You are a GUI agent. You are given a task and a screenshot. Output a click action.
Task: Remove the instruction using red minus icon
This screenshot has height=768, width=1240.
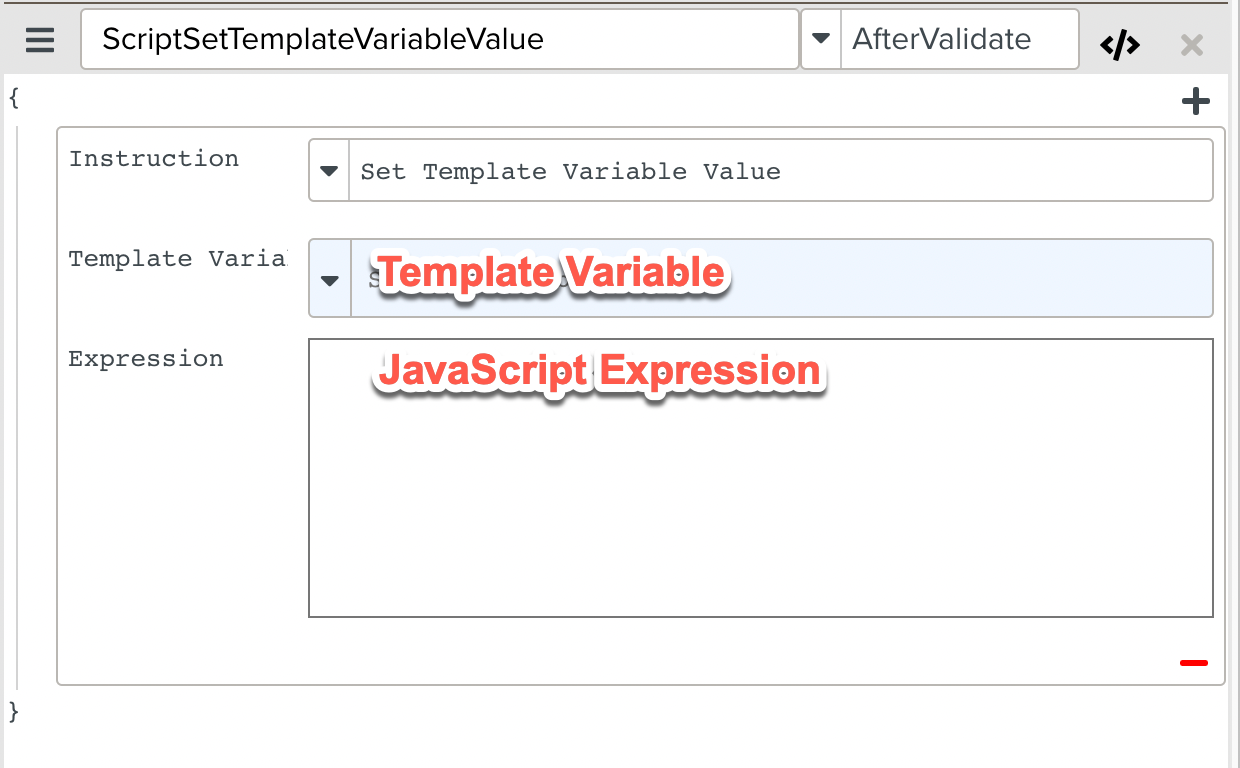click(x=1194, y=662)
